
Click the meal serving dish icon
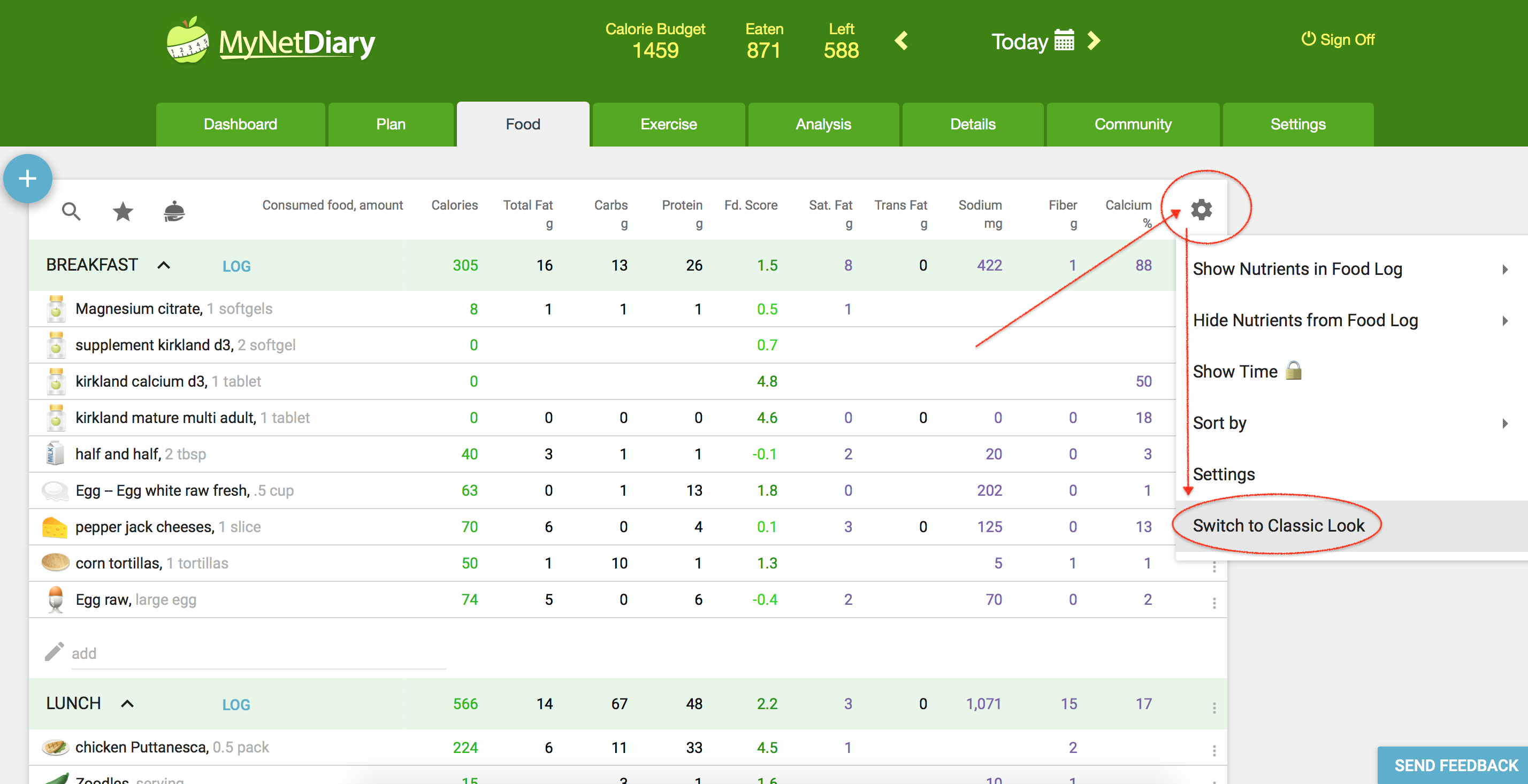[x=174, y=211]
